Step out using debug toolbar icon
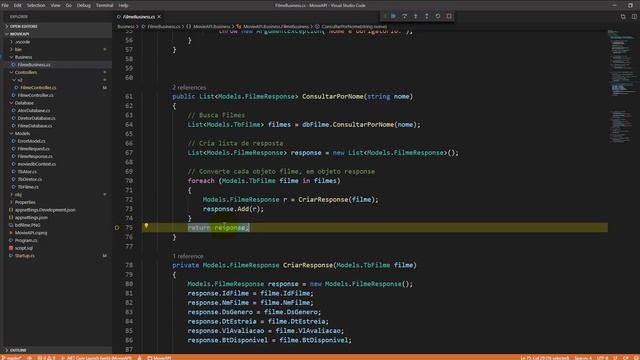Viewport: 640px width, 360px height. click(427, 16)
